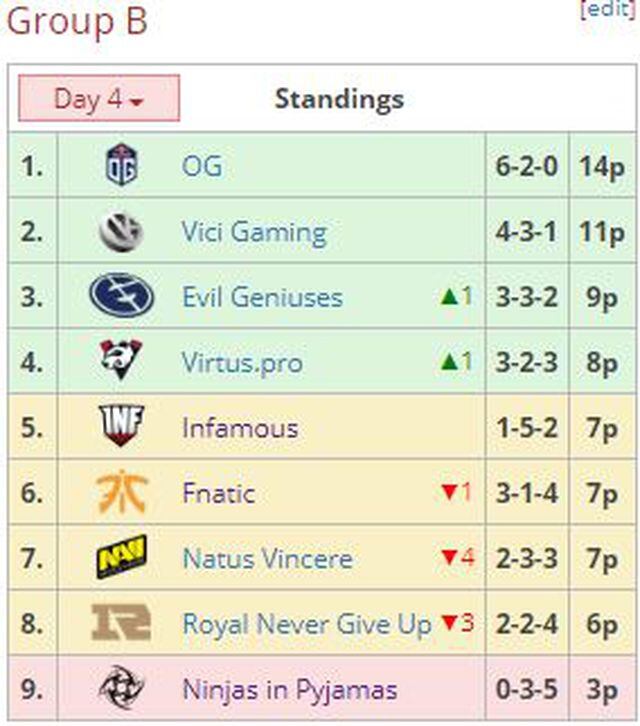Open the OG team link
Screen dimensions: 640x726
[202, 166]
